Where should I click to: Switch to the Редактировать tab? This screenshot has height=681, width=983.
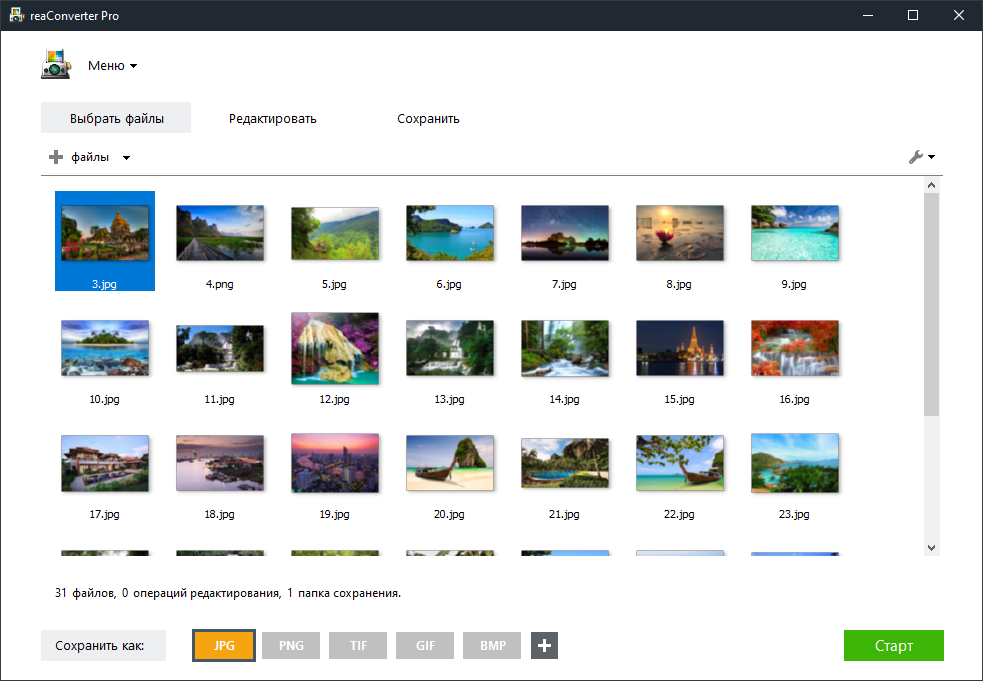coord(272,118)
